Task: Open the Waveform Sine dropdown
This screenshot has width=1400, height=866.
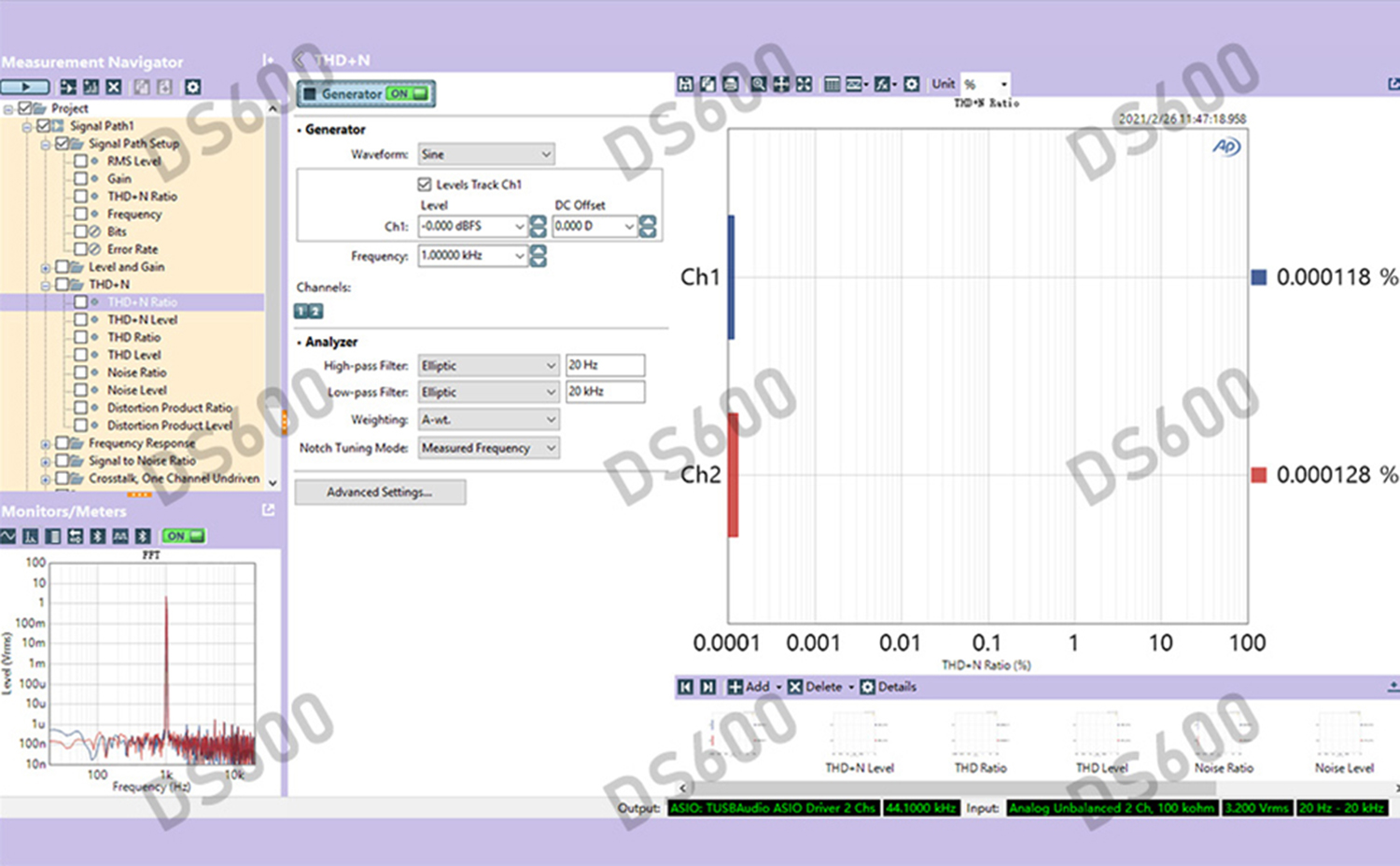Action: click(x=486, y=154)
